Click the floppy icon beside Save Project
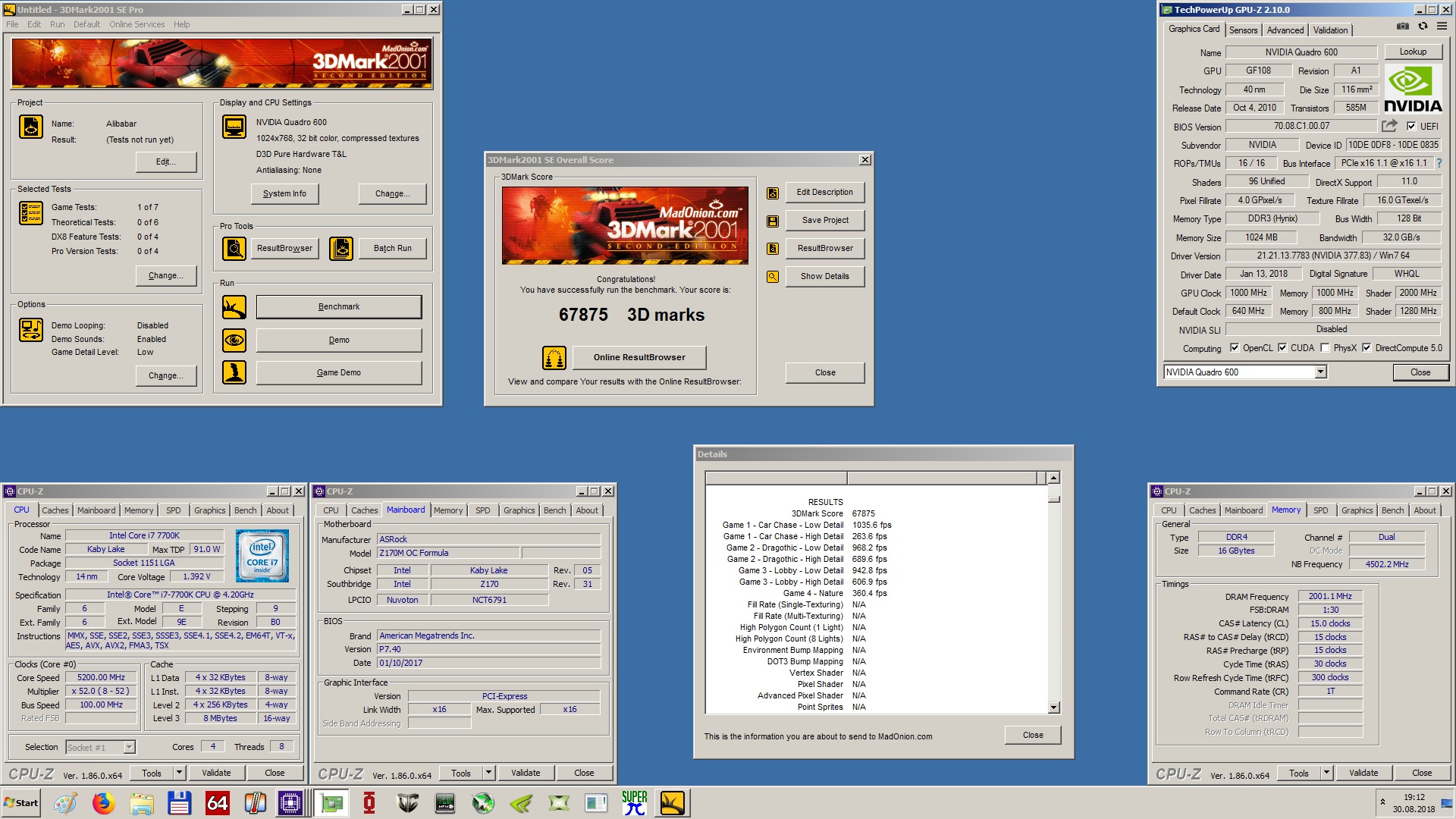Image resolution: width=1456 pixels, height=819 pixels. 773,221
